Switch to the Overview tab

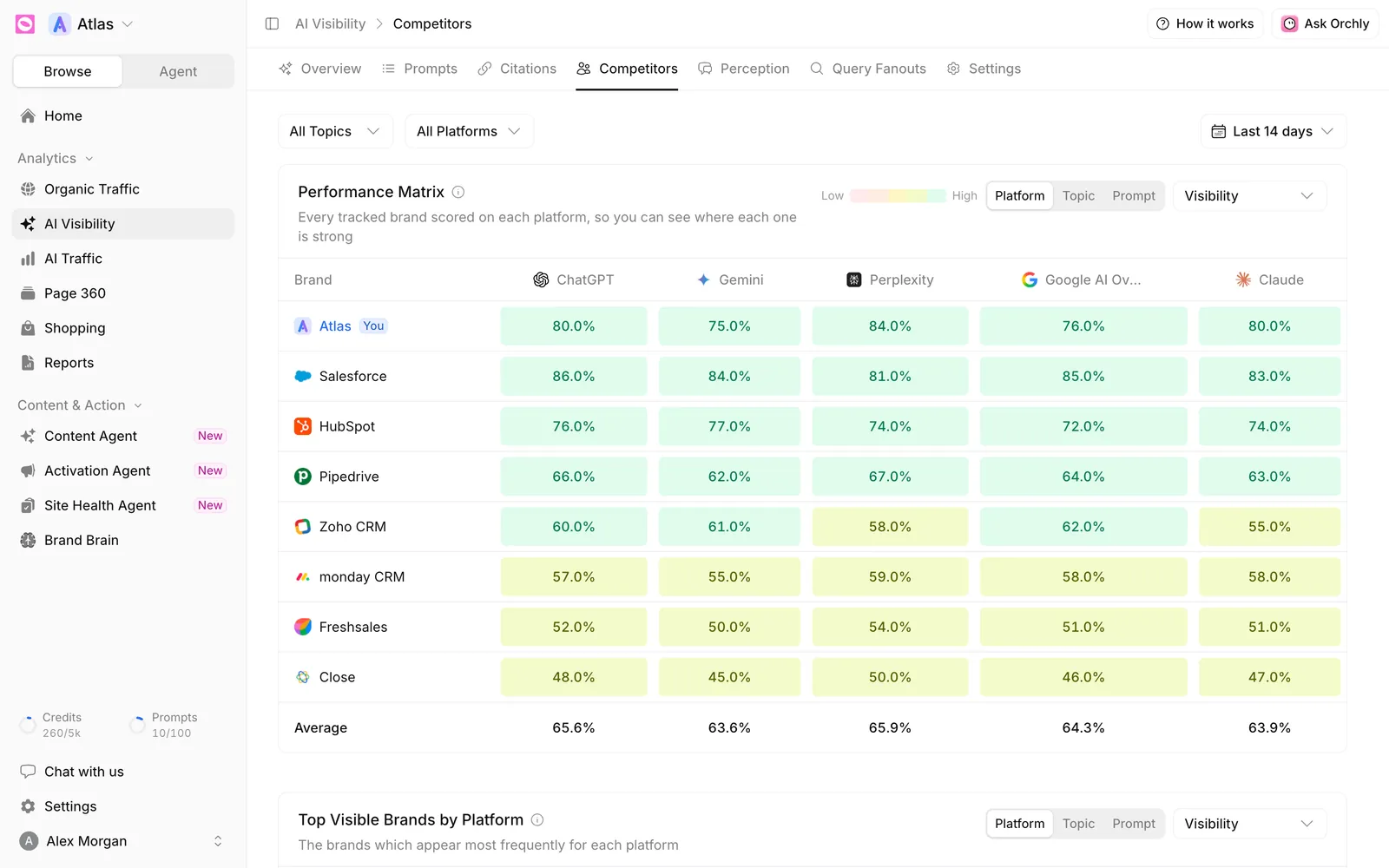coord(320,69)
